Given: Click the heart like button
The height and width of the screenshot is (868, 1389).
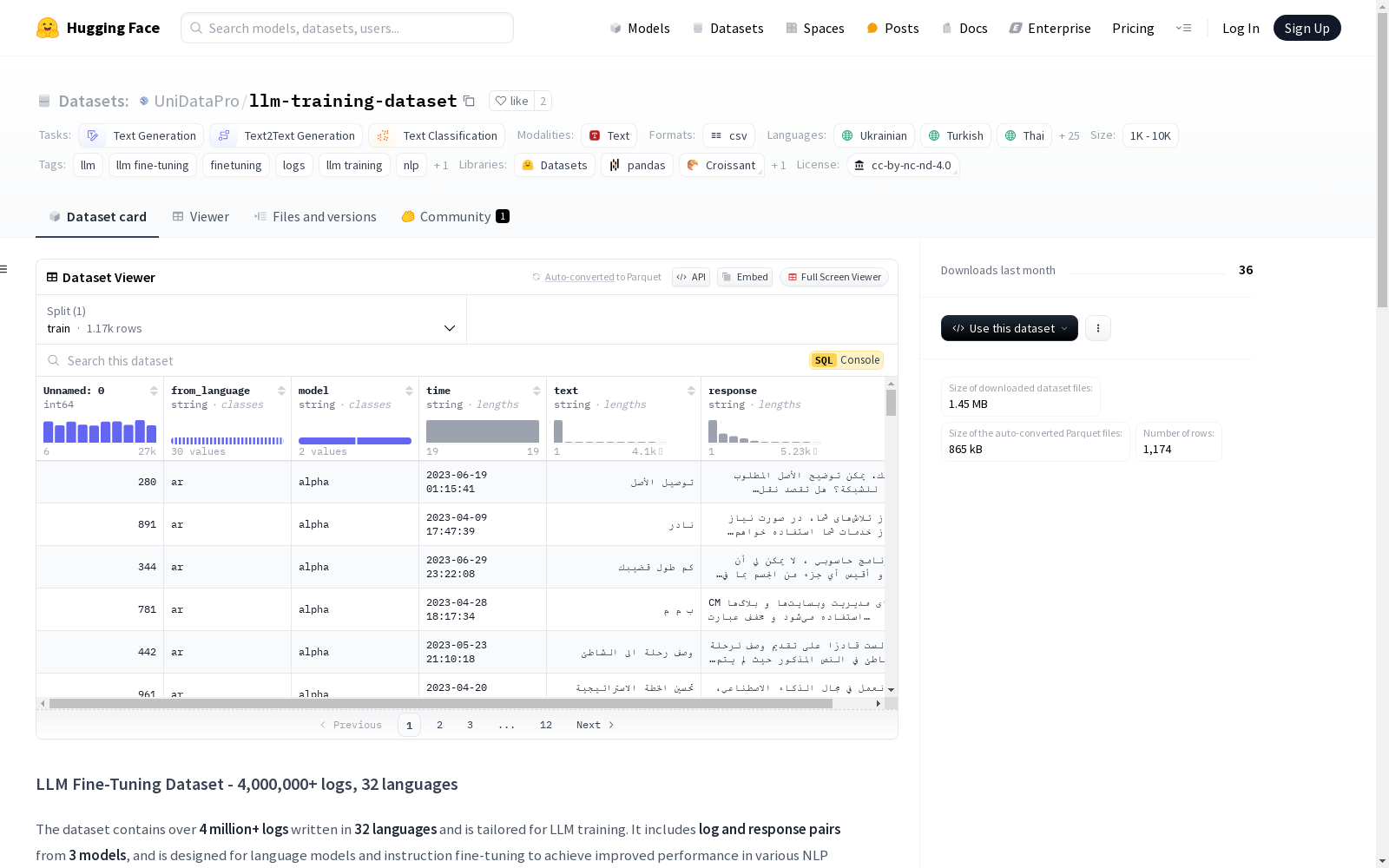Looking at the screenshot, I should 511,101.
